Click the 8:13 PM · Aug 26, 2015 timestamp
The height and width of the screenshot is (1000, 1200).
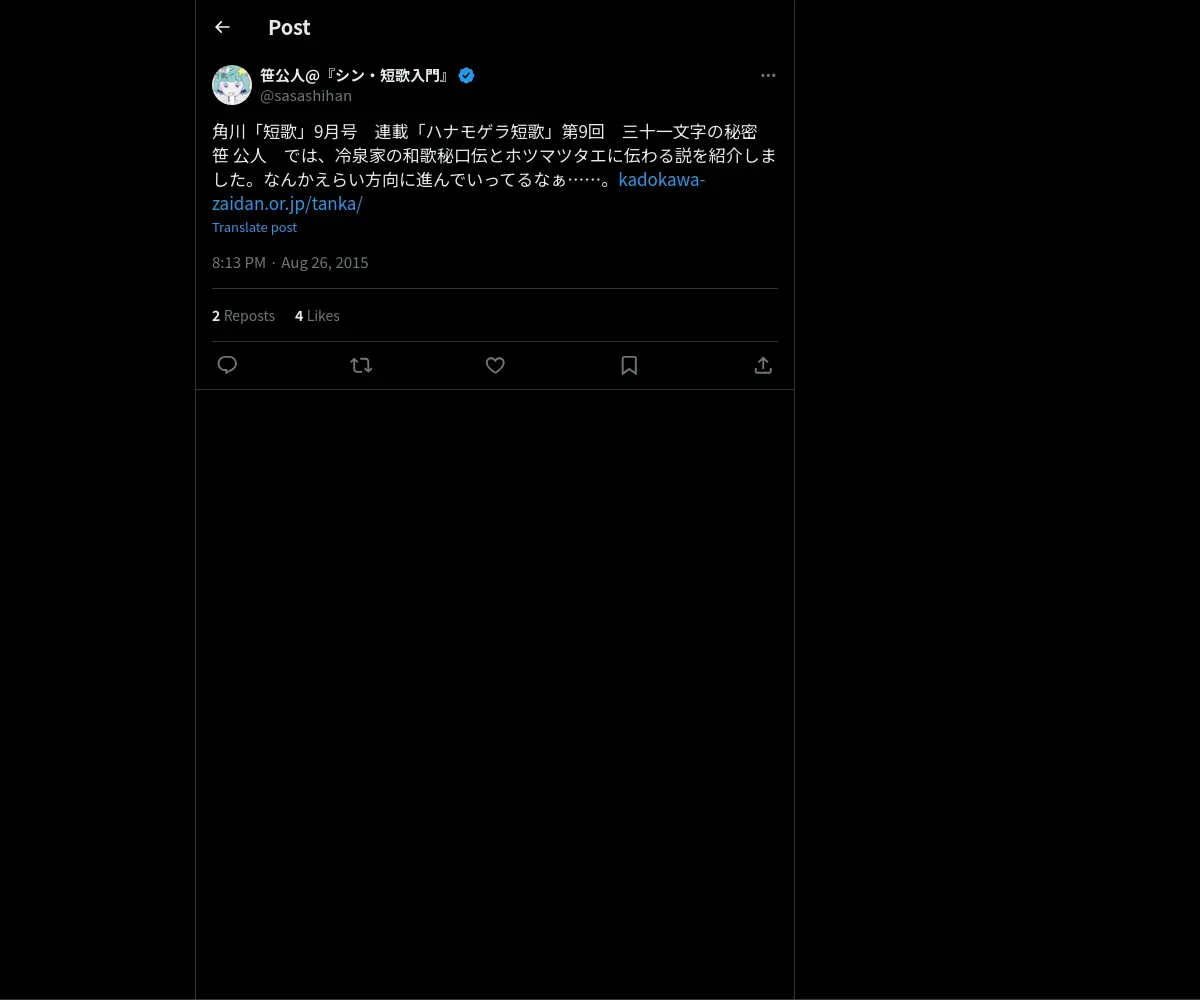[x=290, y=262]
